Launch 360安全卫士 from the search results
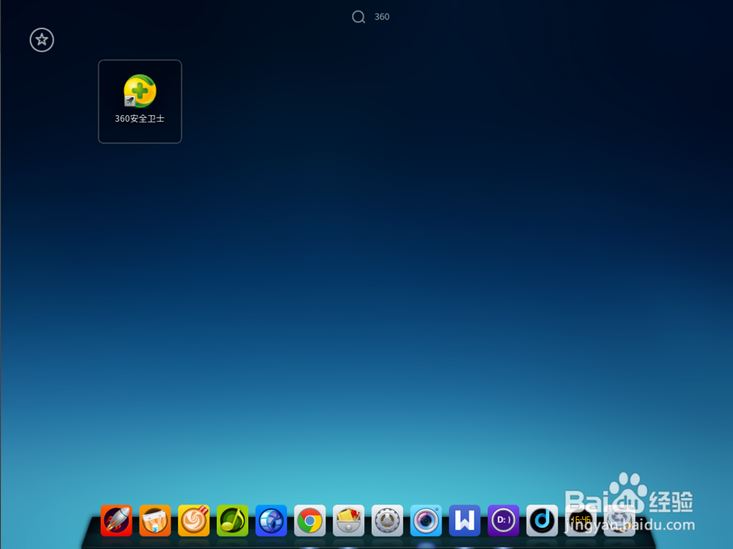Screen dimensions: 733x549 140,91
